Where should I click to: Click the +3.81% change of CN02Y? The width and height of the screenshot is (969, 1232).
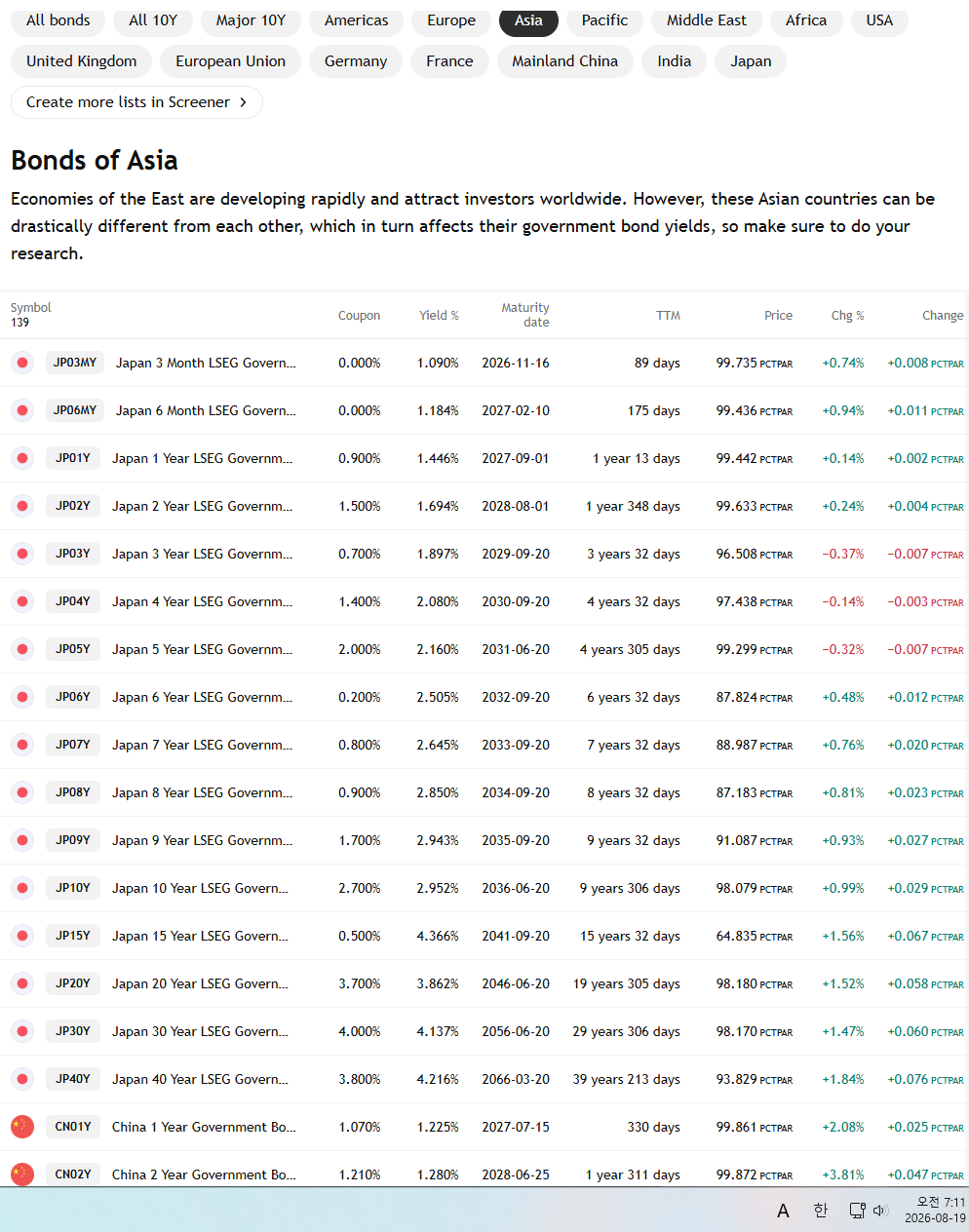coord(843,1174)
